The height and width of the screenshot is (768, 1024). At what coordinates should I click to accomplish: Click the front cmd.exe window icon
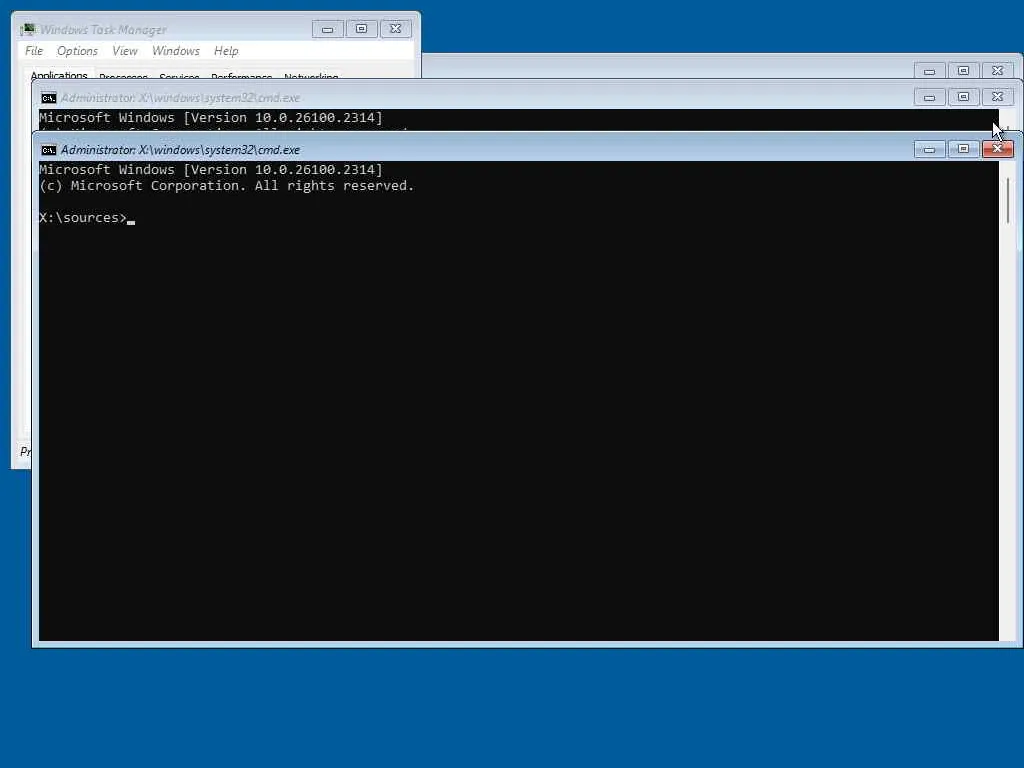[x=48, y=150]
